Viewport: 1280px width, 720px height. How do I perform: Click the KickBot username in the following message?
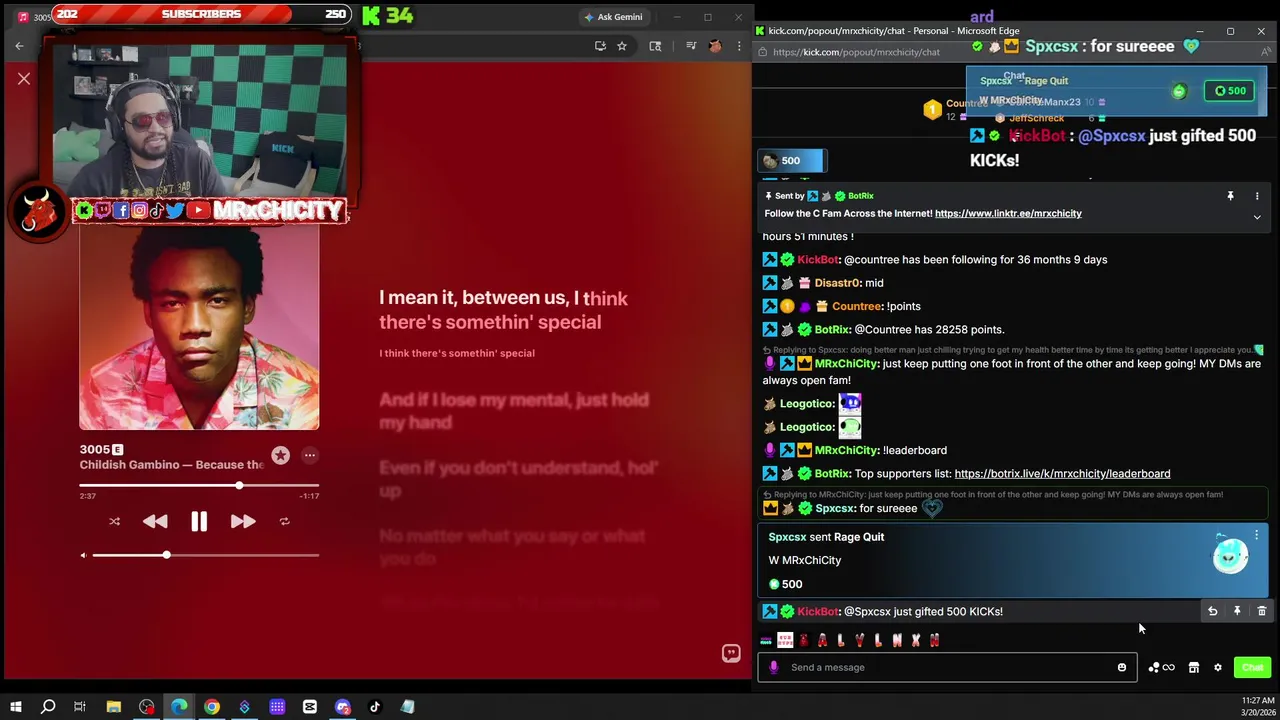coord(817,259)
